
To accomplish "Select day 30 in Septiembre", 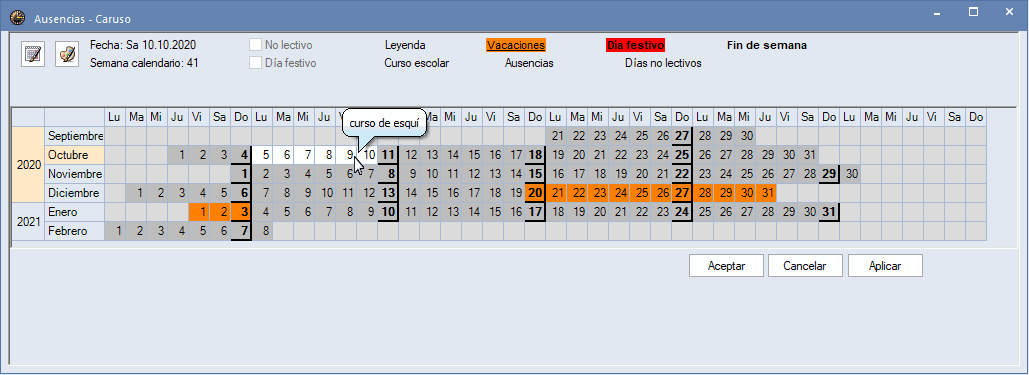I will (x=746, y=136).
